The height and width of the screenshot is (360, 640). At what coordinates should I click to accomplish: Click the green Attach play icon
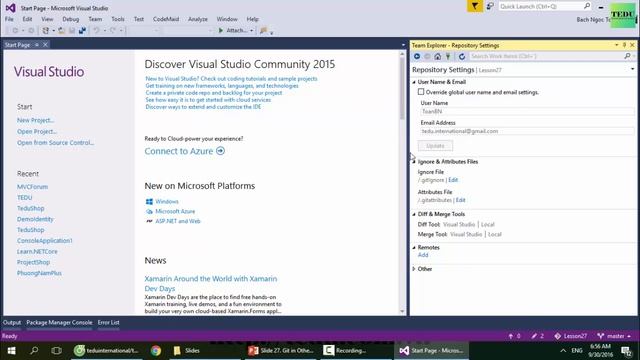(x=221, y=31)
